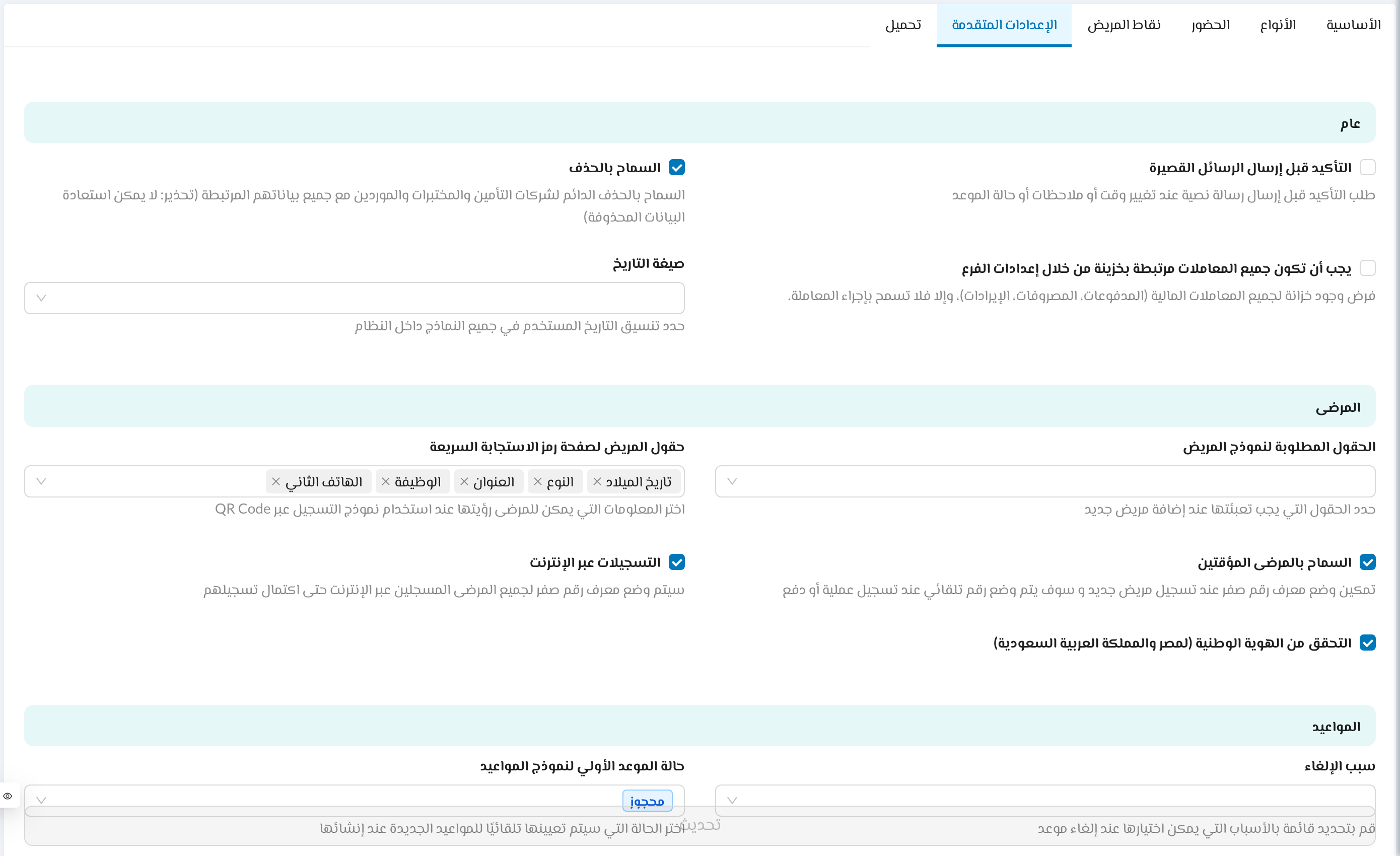Screen dimensions: 1400x856
Task: Click the السماح بالحذف label
Action: (x=615, y=168)
